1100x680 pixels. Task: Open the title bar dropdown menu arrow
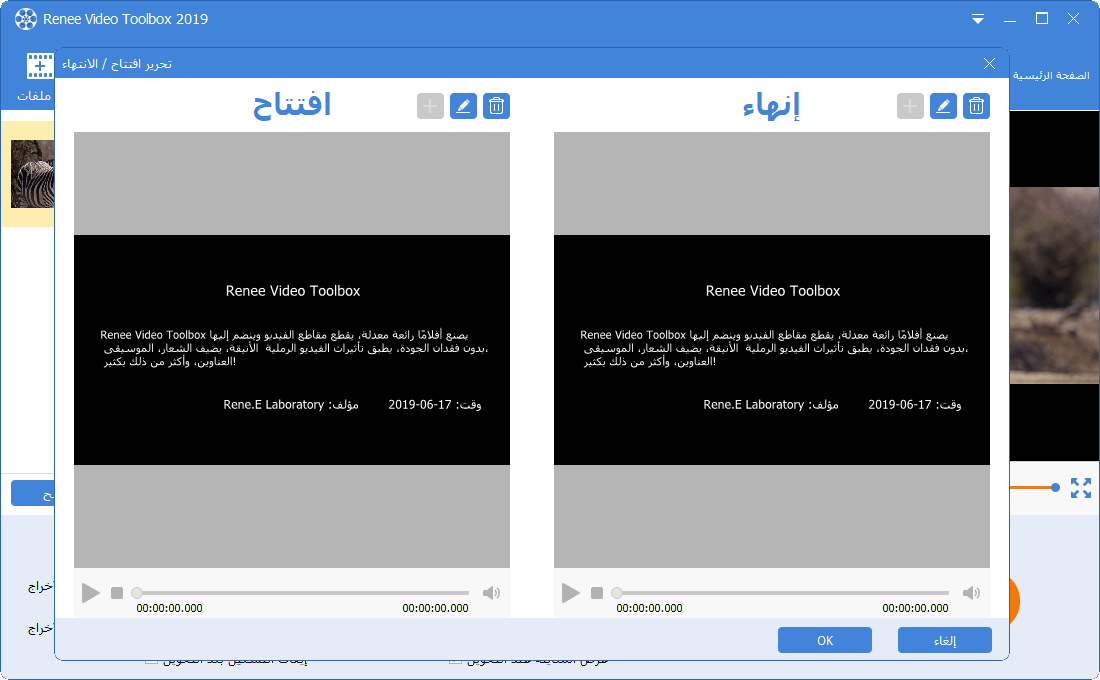coord(977,19)
